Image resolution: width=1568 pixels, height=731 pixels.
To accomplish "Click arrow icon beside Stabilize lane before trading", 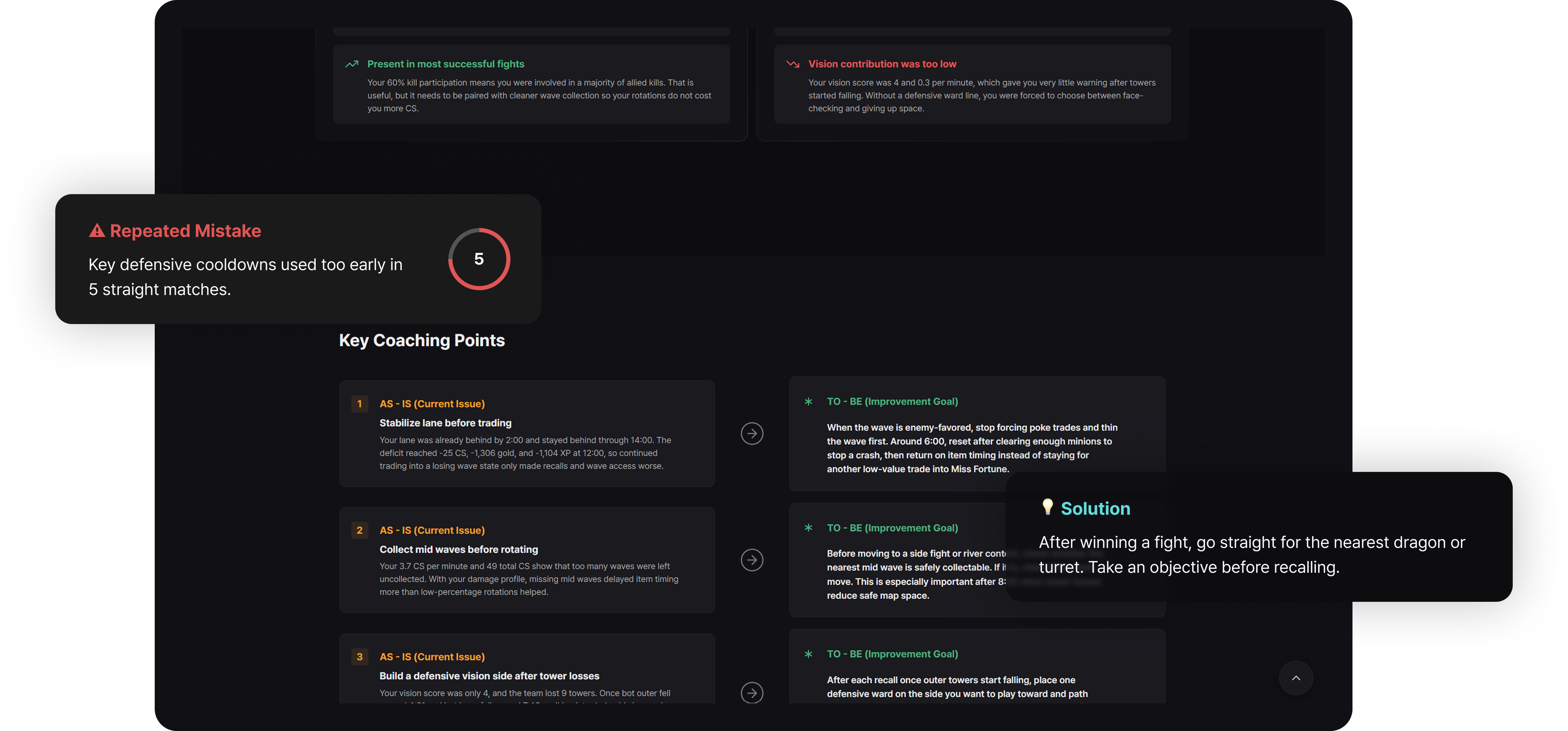I will [752, 433].
